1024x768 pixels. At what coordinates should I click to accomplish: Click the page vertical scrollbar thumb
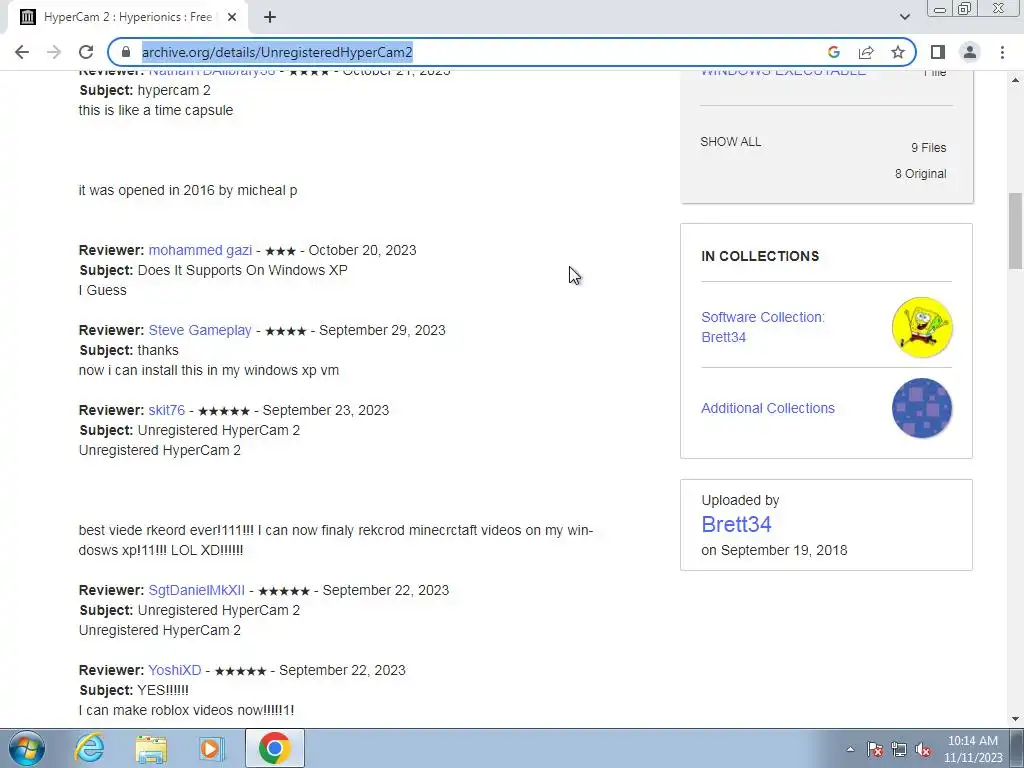click(1015, 231)
